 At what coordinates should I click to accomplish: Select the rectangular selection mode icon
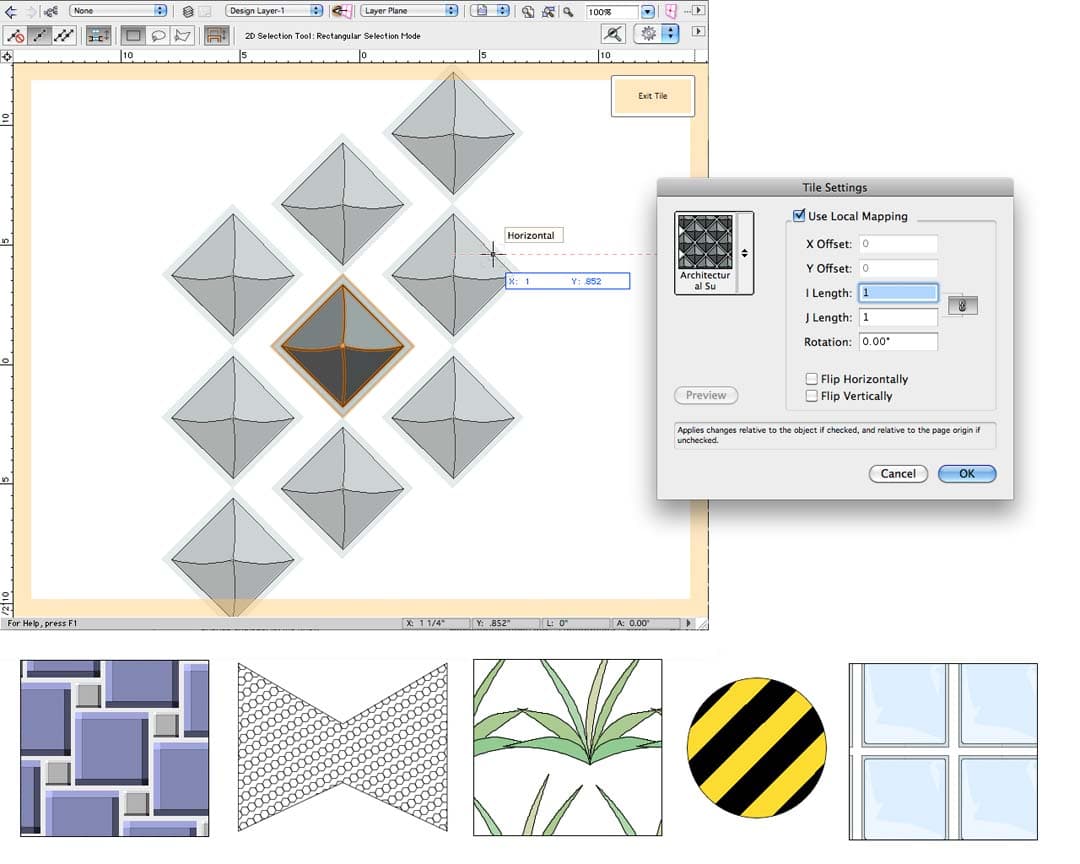click(134, 34)
